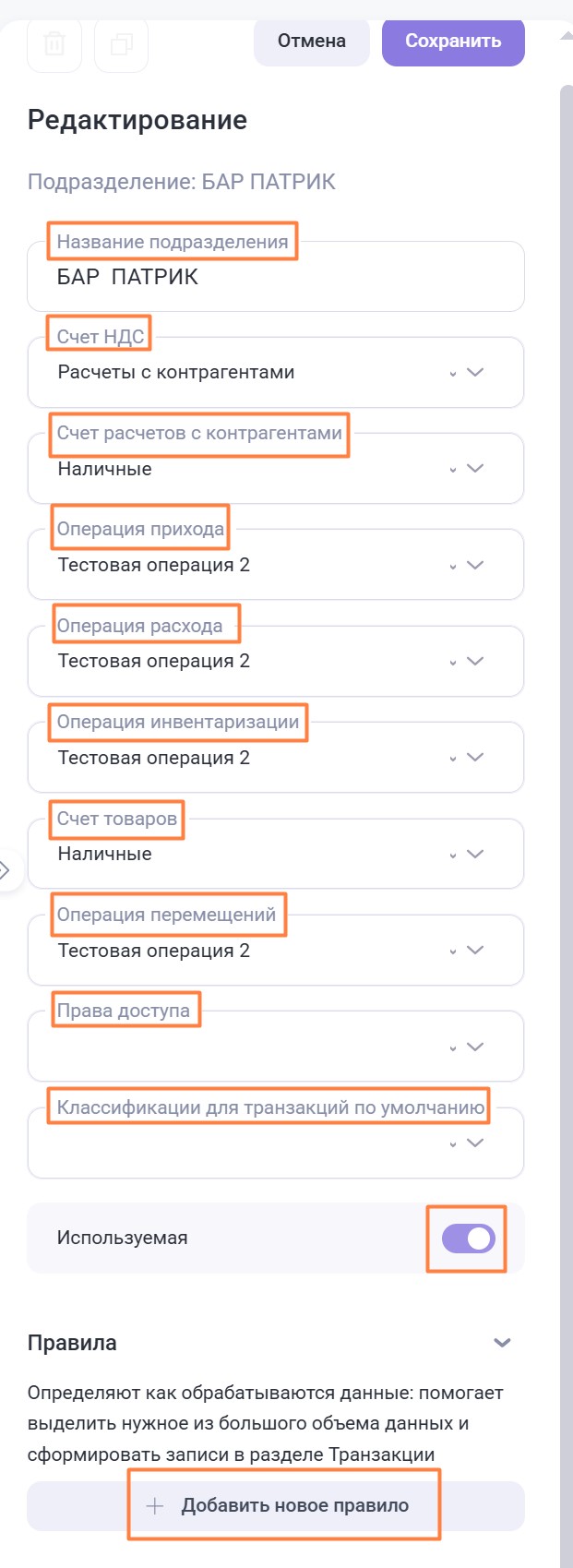Open Классификации для транзакций по умолчанию dropdown
This screenshot has width=573, height=1568.
click(474, 1143)
